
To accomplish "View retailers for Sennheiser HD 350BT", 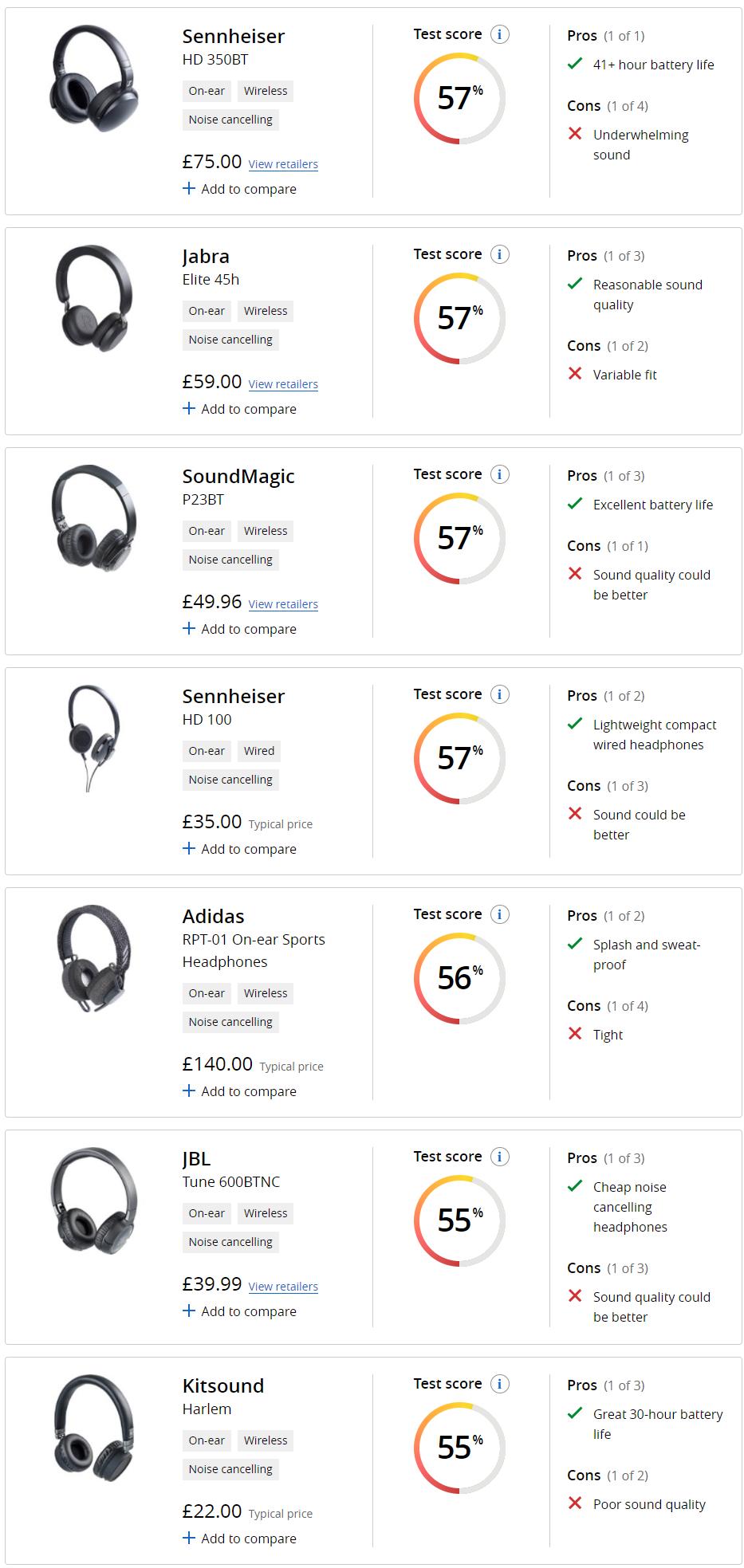I will [x=283, y=164].
